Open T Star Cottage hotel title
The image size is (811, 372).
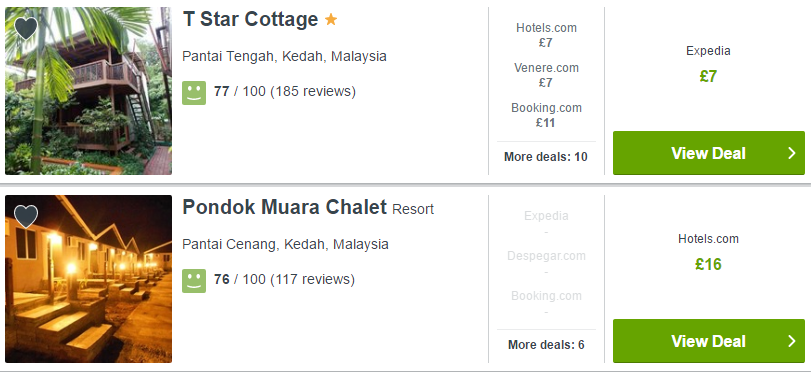point(250,20)
